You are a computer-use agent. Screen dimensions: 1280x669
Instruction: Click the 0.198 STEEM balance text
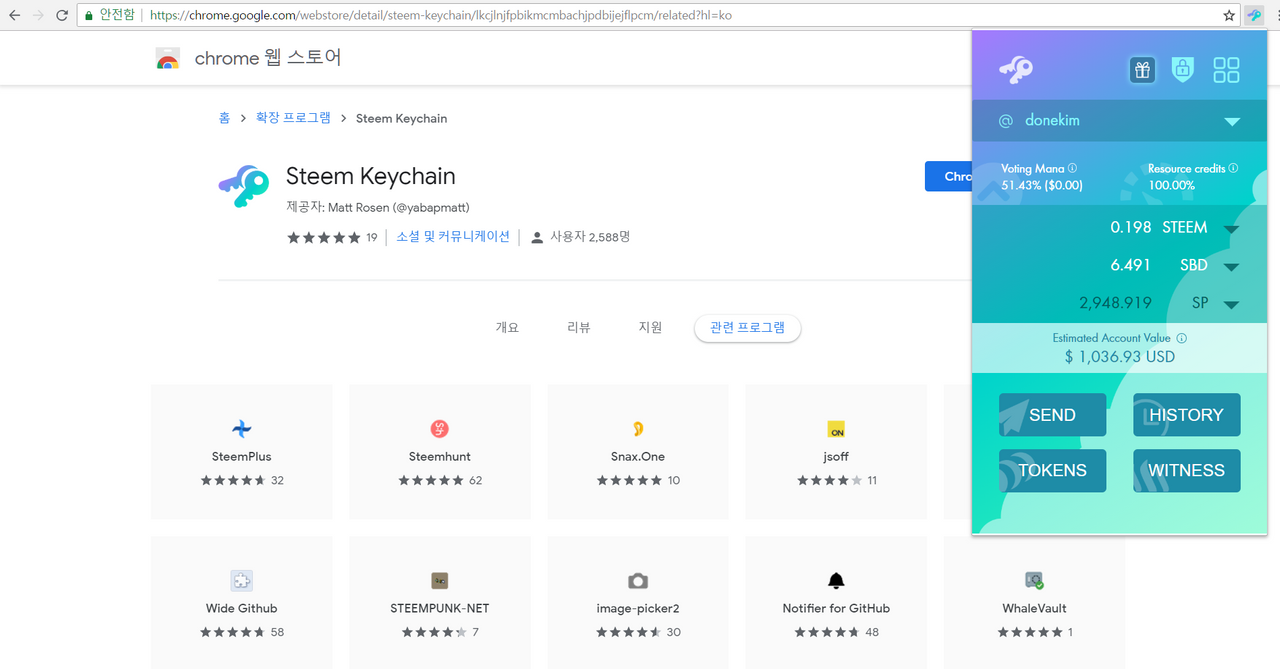[1131, 227]
